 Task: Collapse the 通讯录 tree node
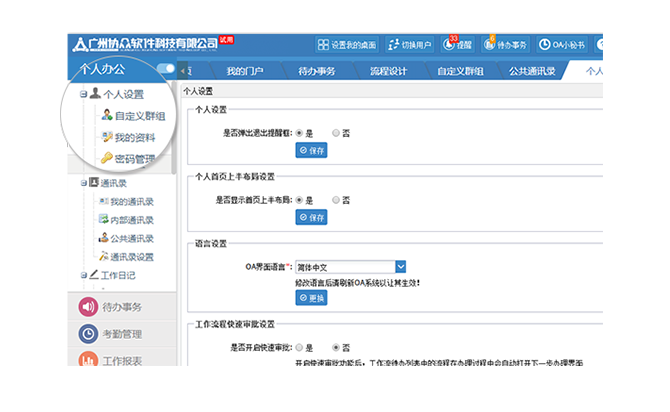pyautogui.click(x=83, y=184)
